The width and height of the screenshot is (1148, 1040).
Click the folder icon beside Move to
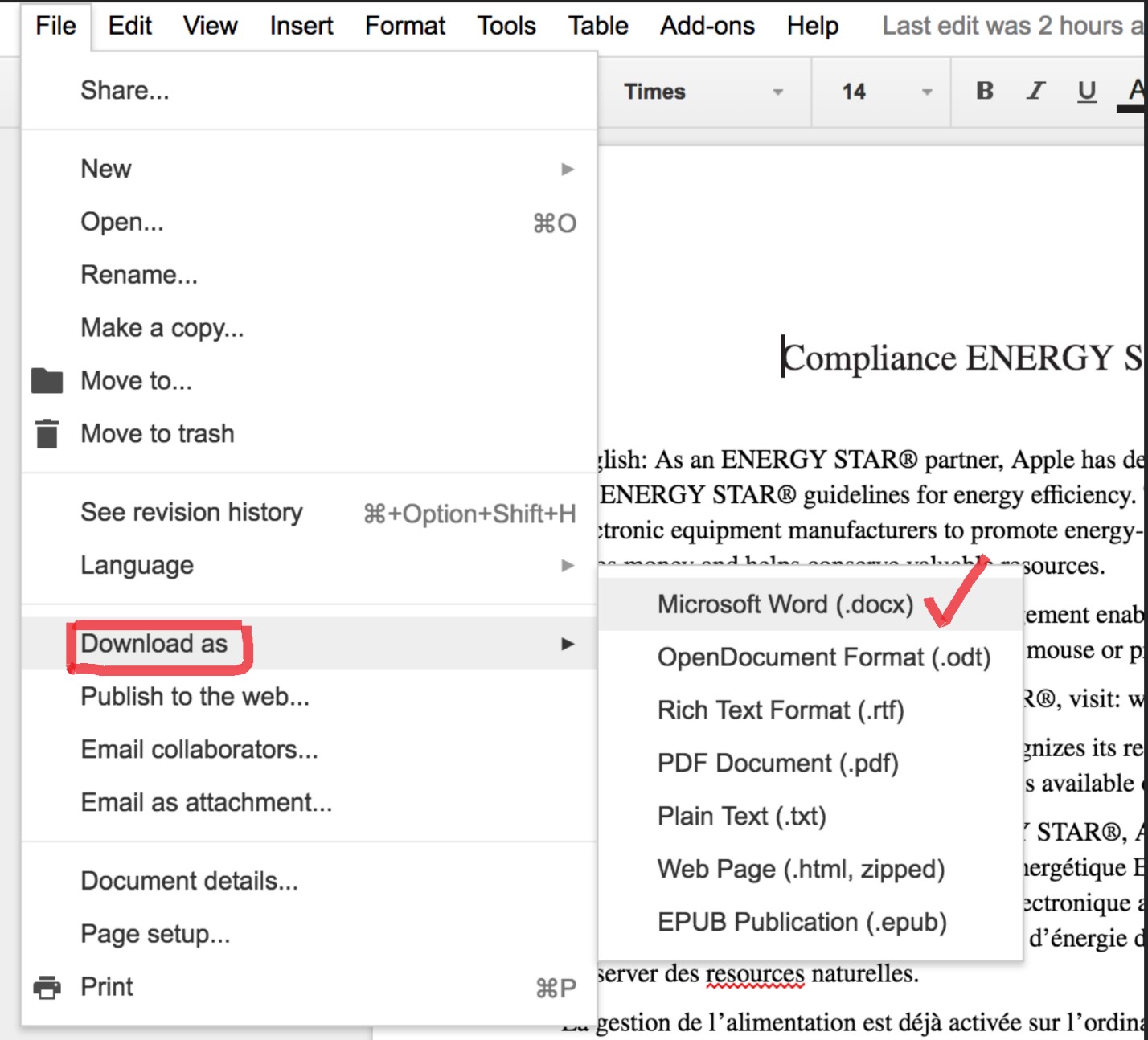pyautogui.click(x=48, y=380)
